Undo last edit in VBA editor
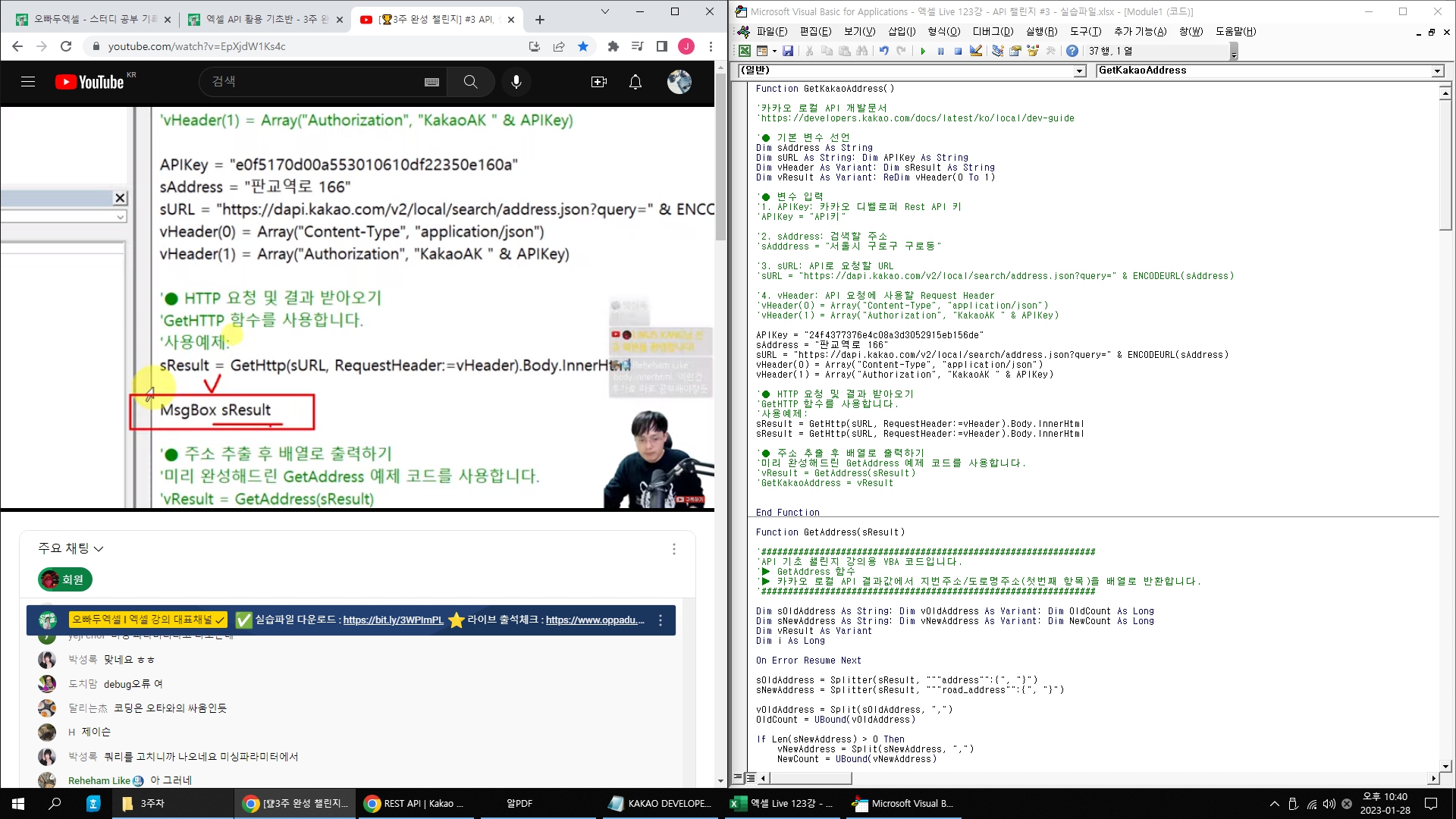 tap(883, 51)
